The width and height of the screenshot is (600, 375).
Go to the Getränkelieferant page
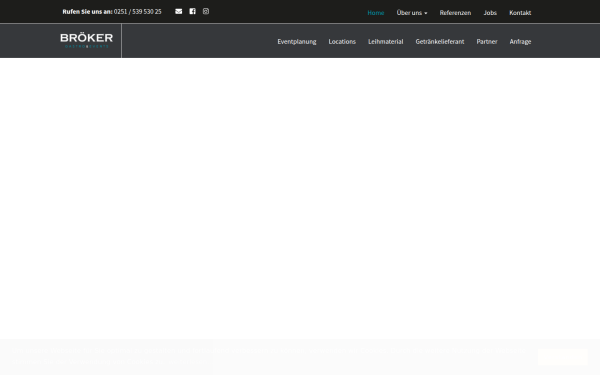tap(440, 41)
